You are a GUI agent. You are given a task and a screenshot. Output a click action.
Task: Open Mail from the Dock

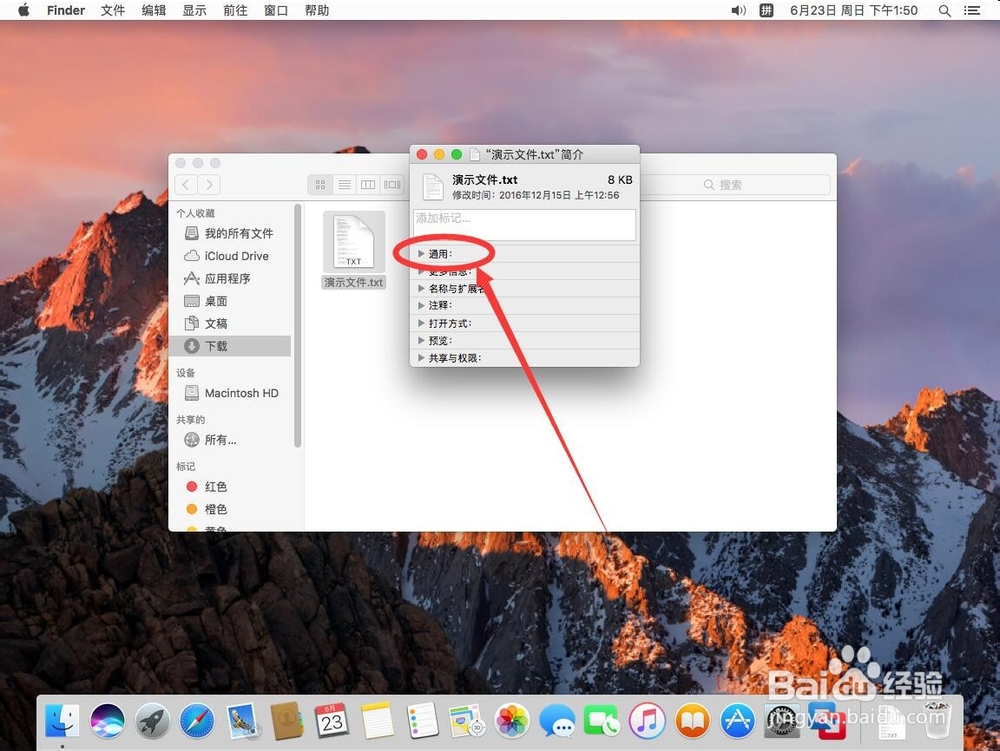tap(242, 721)
